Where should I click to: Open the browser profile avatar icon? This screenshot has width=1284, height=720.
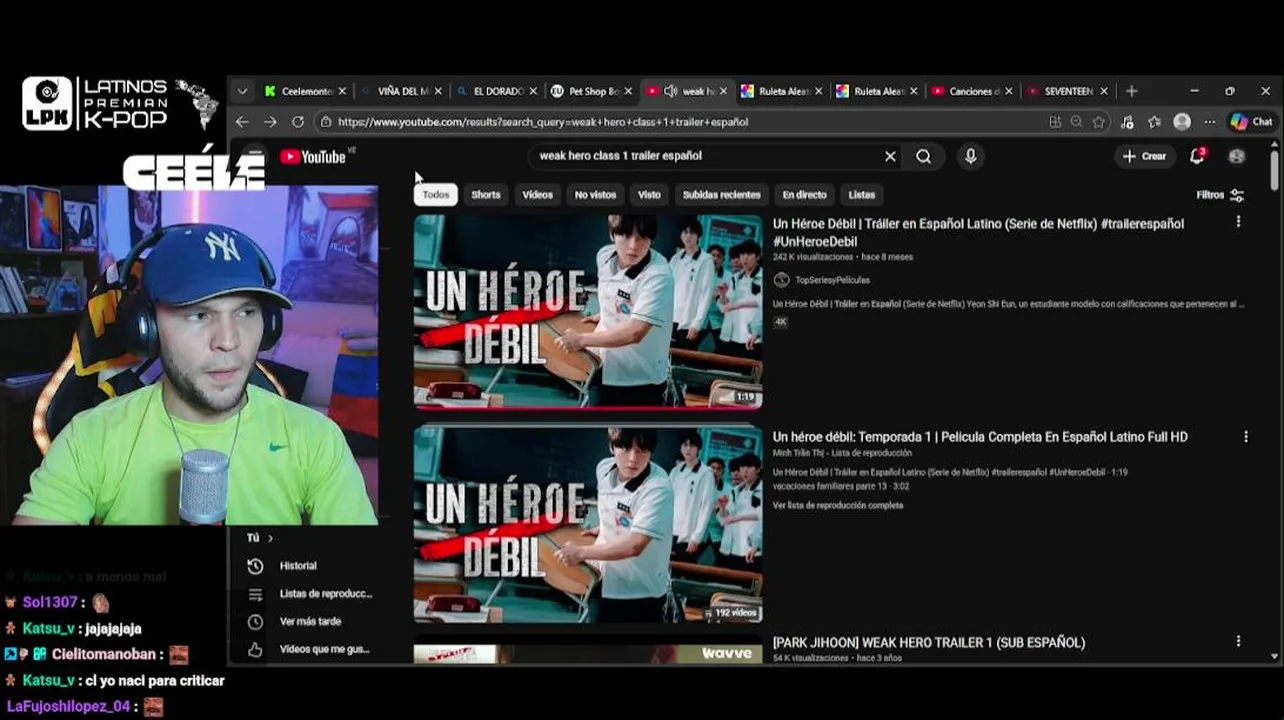click(x=1182, y=122)
